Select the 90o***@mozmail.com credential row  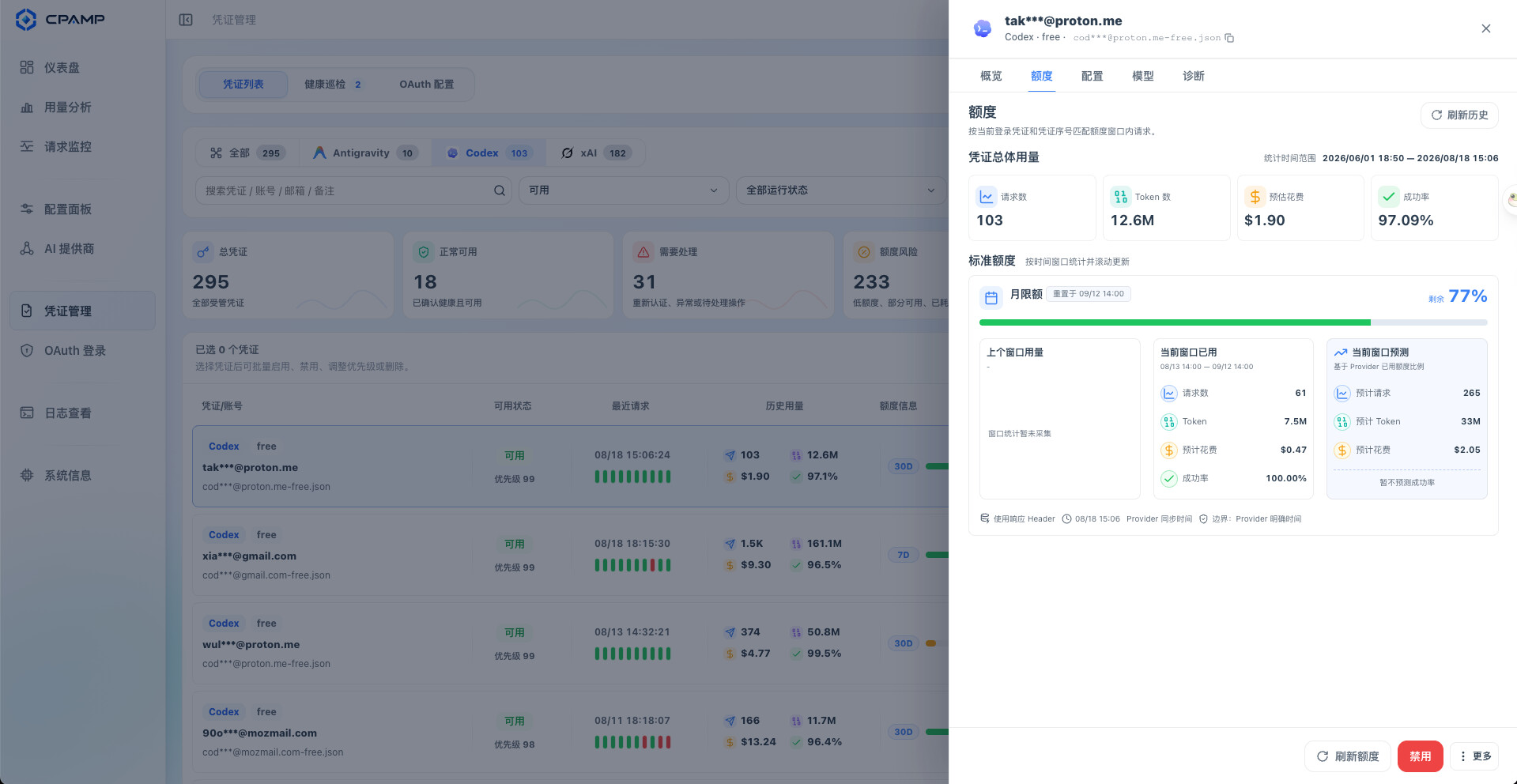(x=569, y=732)
